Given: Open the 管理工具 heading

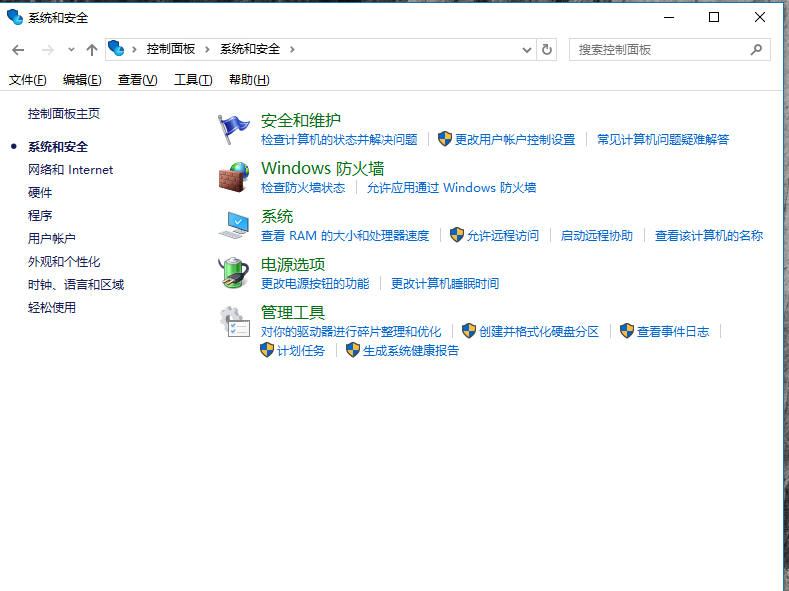Looking at the screenshot, I should (293, 312).
